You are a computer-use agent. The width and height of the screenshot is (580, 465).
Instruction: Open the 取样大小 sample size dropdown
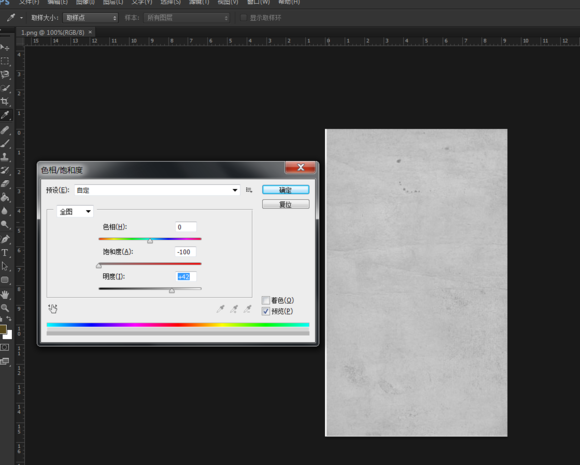click(91, 18)
